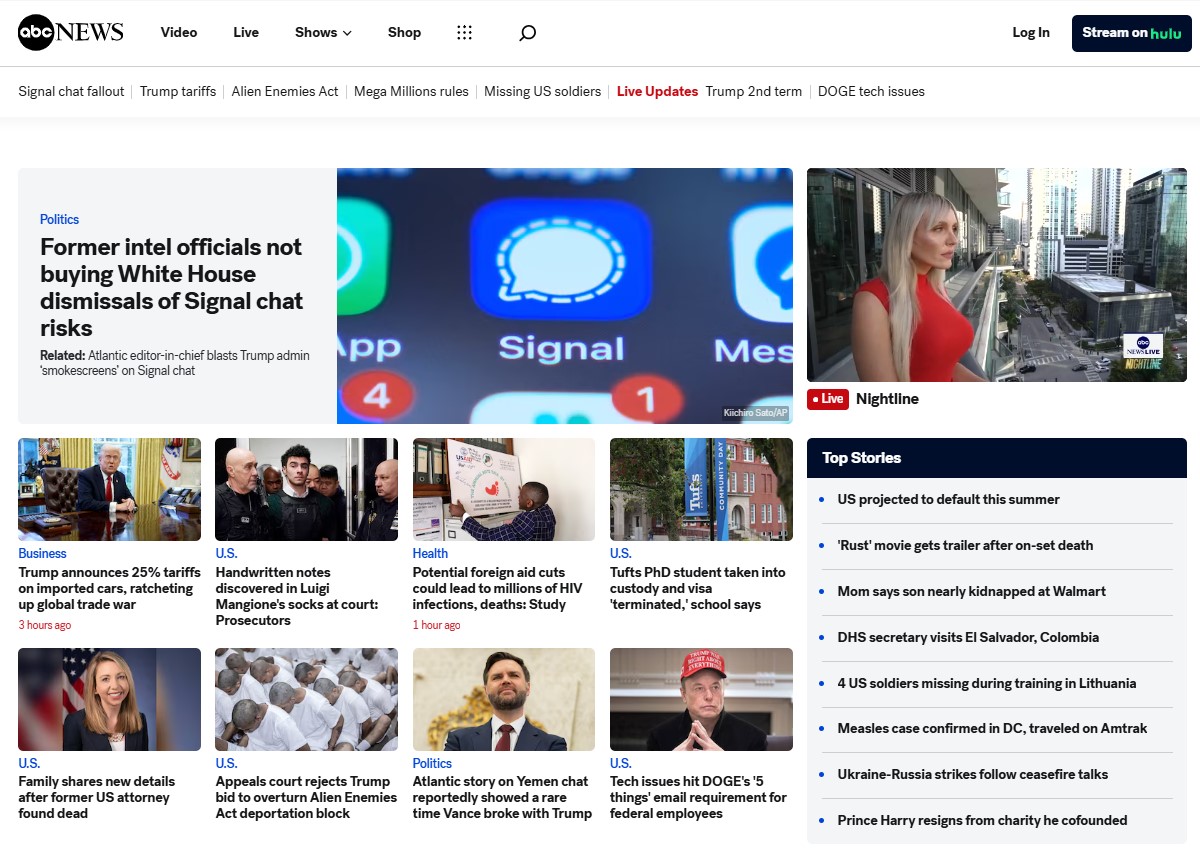Open the nine-dot apps grid menu
1200x858 pixels.
(x=464, y=32)
